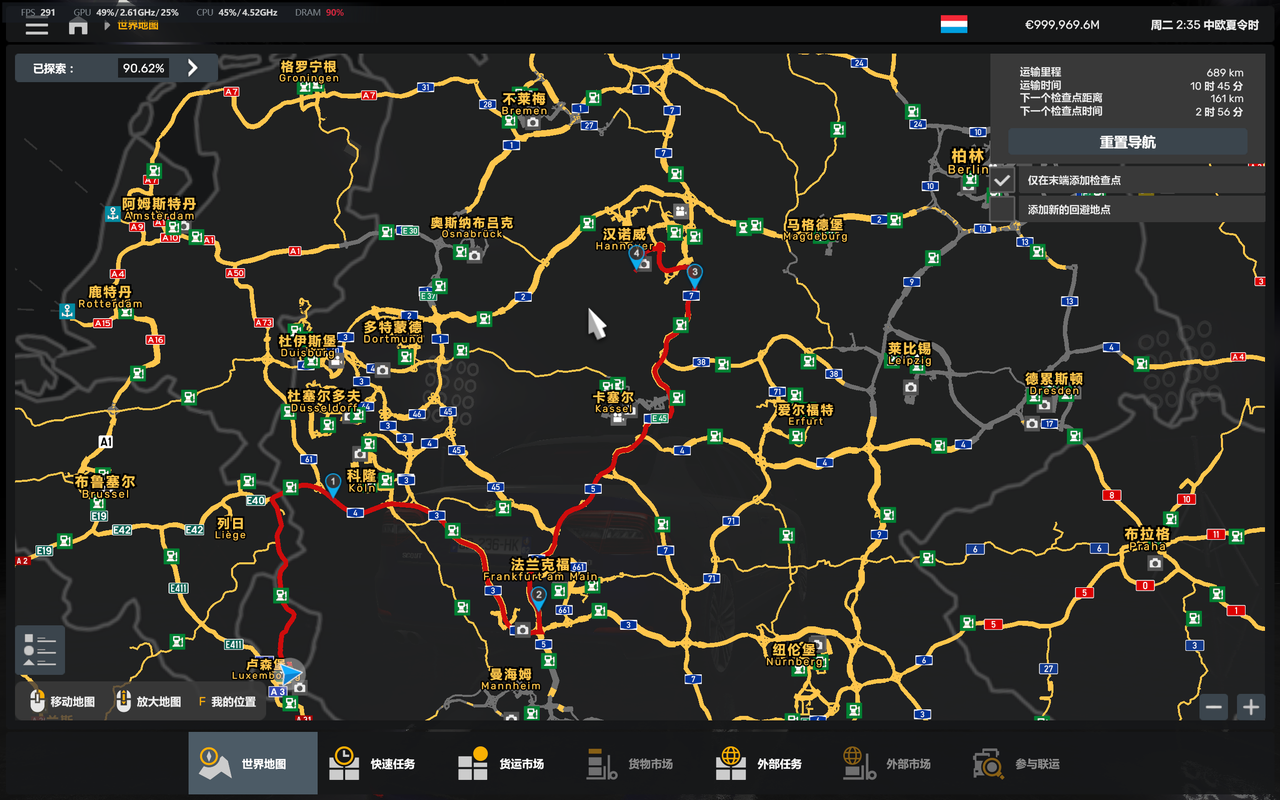Screen dimensions: 1280x800
Task: Click the 移动地图 mouse hint
Action: [63, 702]
